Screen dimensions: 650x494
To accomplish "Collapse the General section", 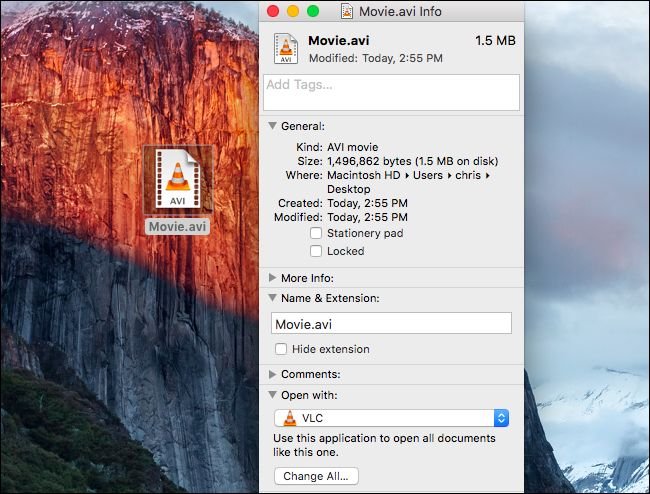I will pos(273,126).
